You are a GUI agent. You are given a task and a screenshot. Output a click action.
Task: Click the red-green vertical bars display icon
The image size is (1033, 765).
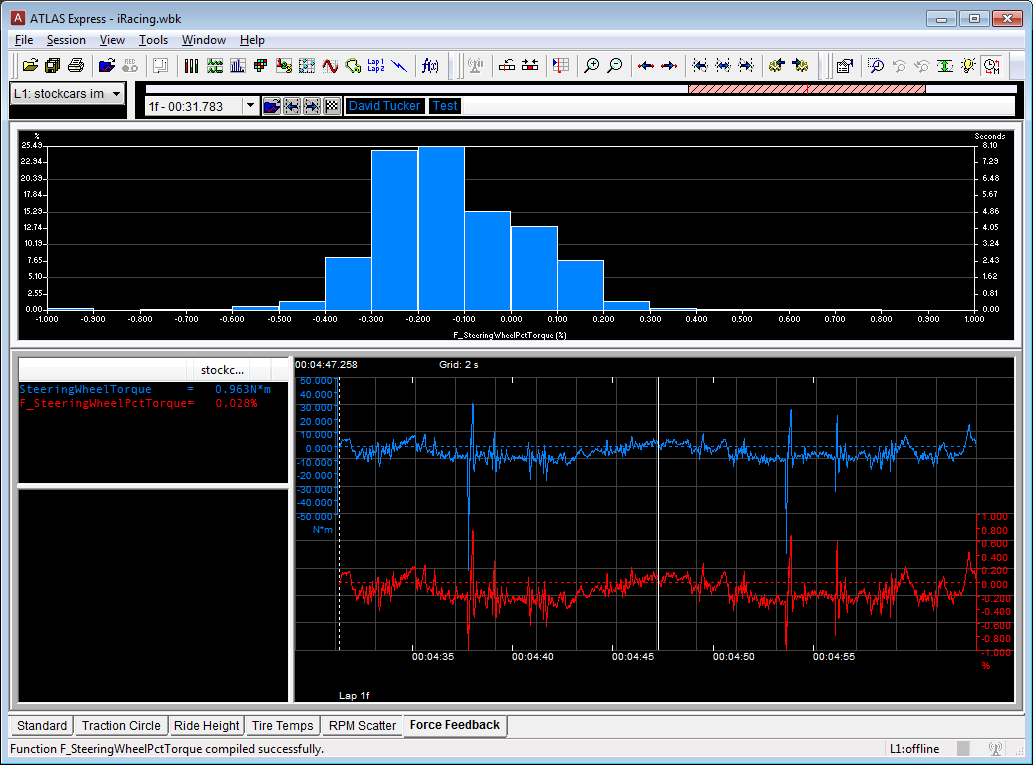click(x=191, y=65)
